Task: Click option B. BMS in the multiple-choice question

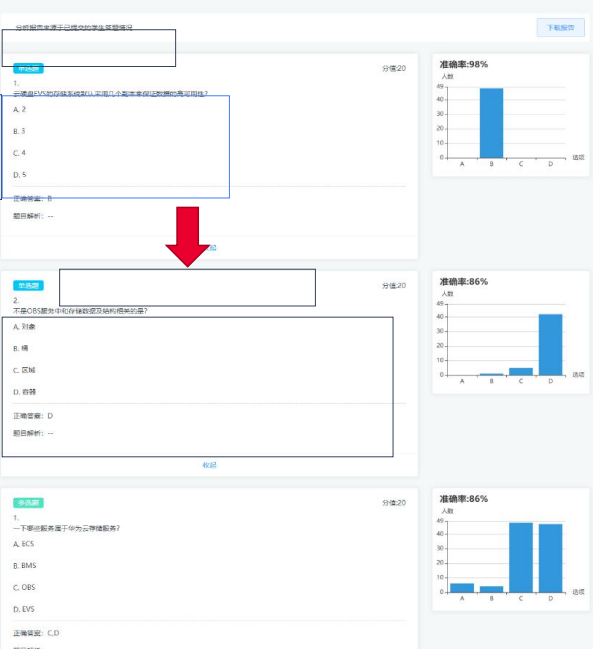Action: click(x=24, y=566)
